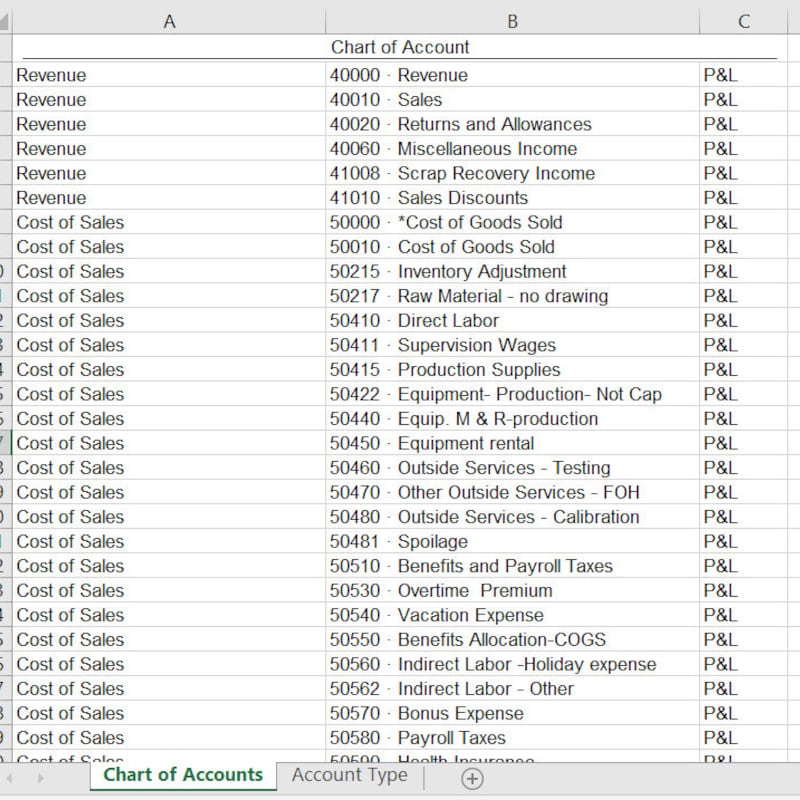Screen dimensions: 800x800
Task: Add a new sheet with plus icon
Action: click(x=472, y=779)
